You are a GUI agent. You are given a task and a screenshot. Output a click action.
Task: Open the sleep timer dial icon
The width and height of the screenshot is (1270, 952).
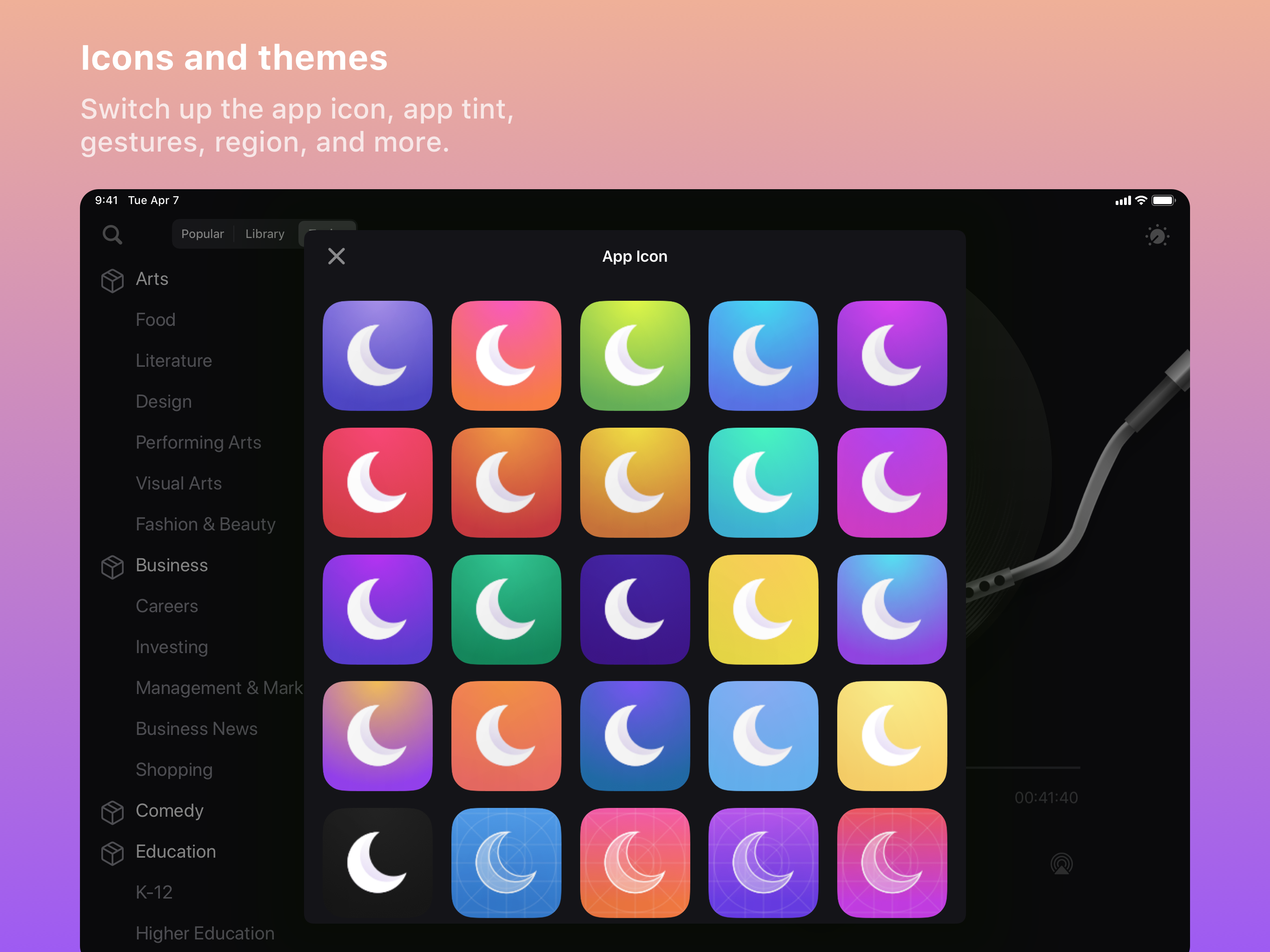click(x=1157, y=235)
